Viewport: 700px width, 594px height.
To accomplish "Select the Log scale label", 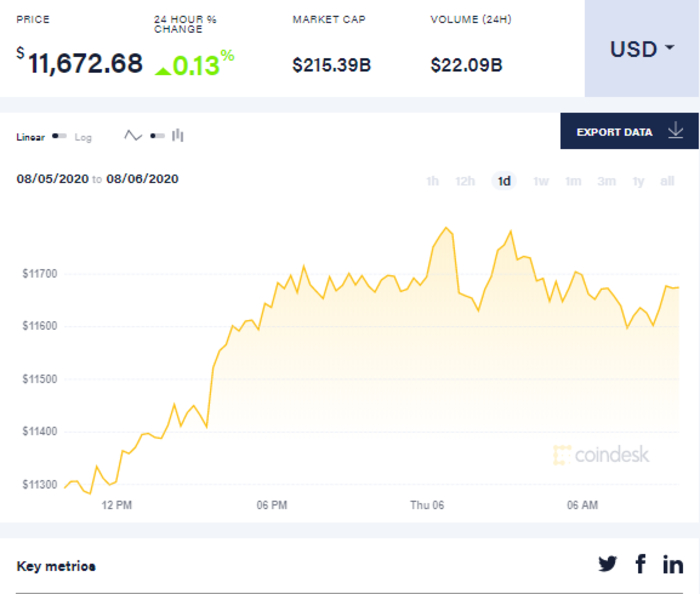I will pos(83,137).
